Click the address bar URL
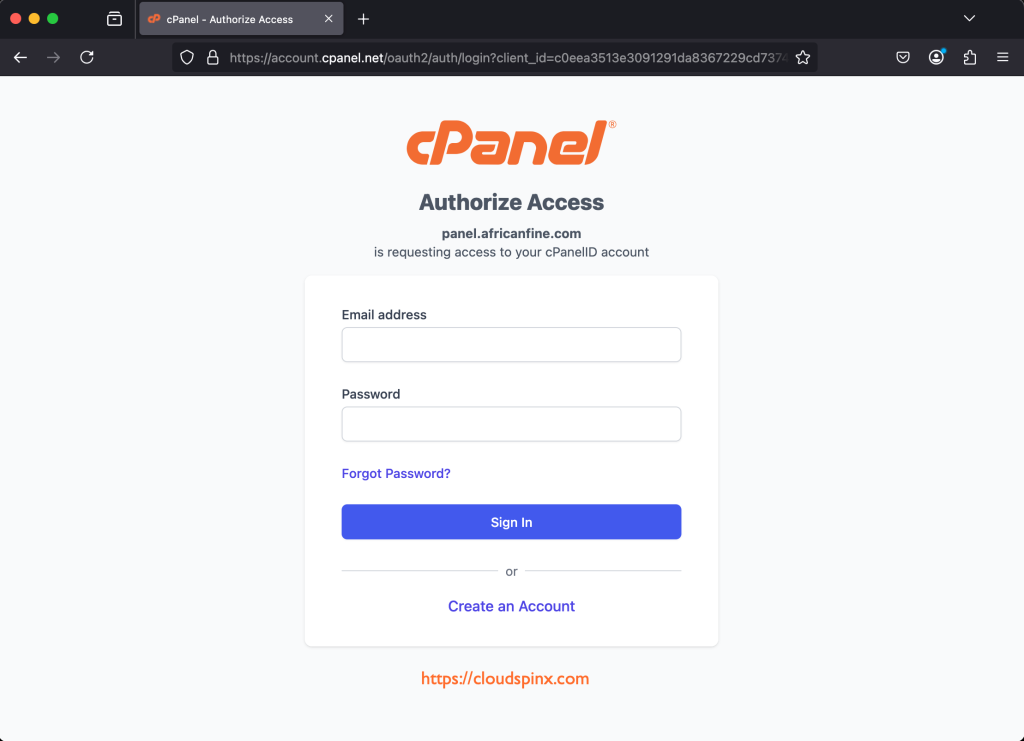 click(x=500, y=58)
